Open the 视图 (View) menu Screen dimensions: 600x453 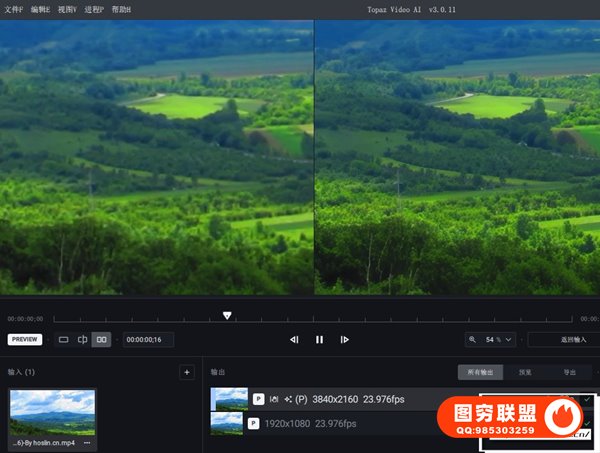click(67, 9)
